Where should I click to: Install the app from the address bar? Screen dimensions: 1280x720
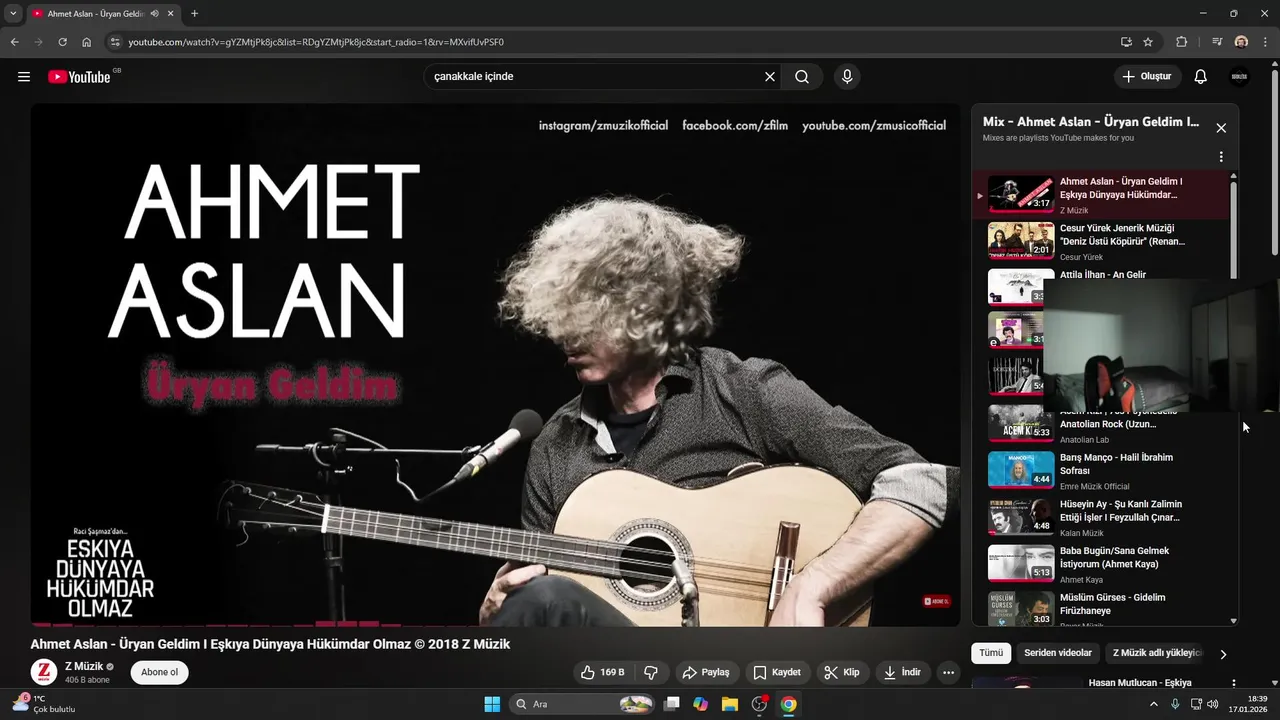click(1126, 42)
